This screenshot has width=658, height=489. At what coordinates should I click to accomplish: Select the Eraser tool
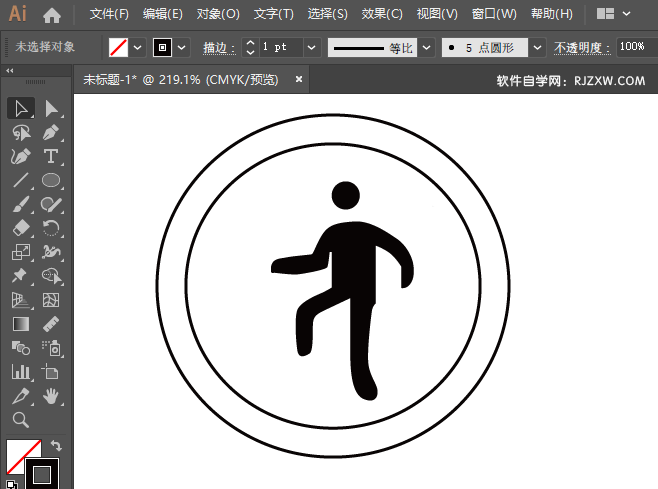[x=21, y=228]
